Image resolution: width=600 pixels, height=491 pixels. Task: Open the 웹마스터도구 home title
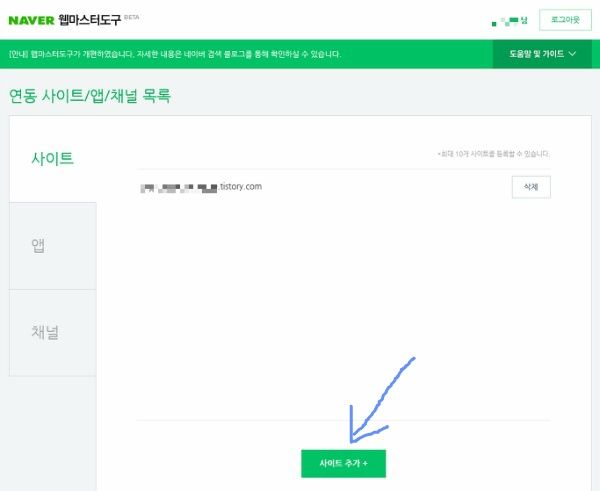pos(90,20)
